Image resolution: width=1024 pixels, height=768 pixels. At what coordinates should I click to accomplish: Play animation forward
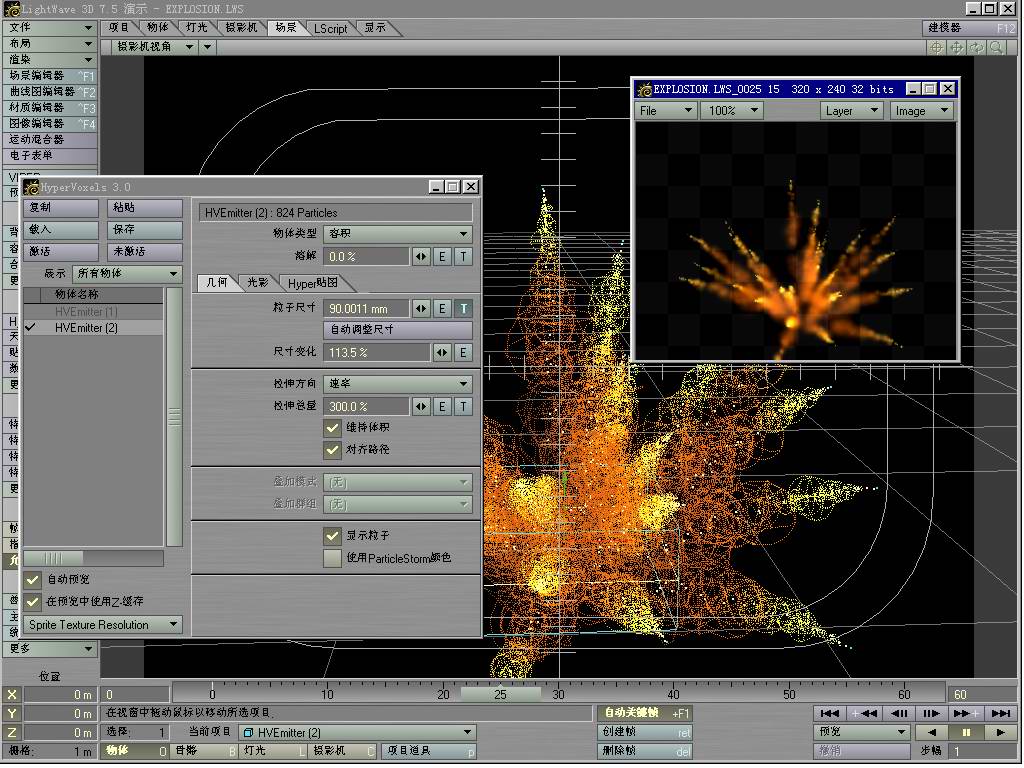[x=1000, y=733]
